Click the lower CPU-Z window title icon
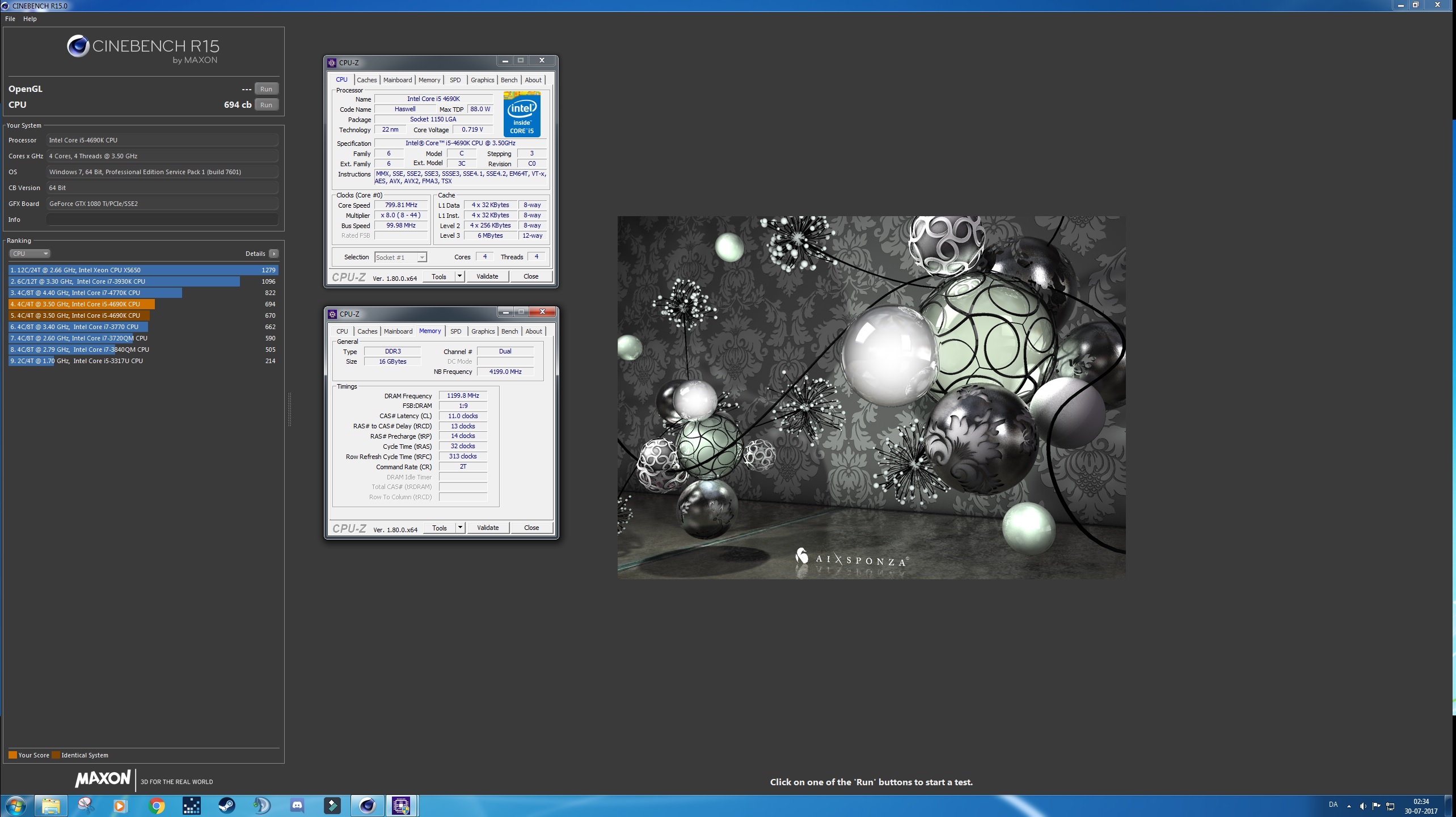The image size is (1456, 817). click(333, 314)
